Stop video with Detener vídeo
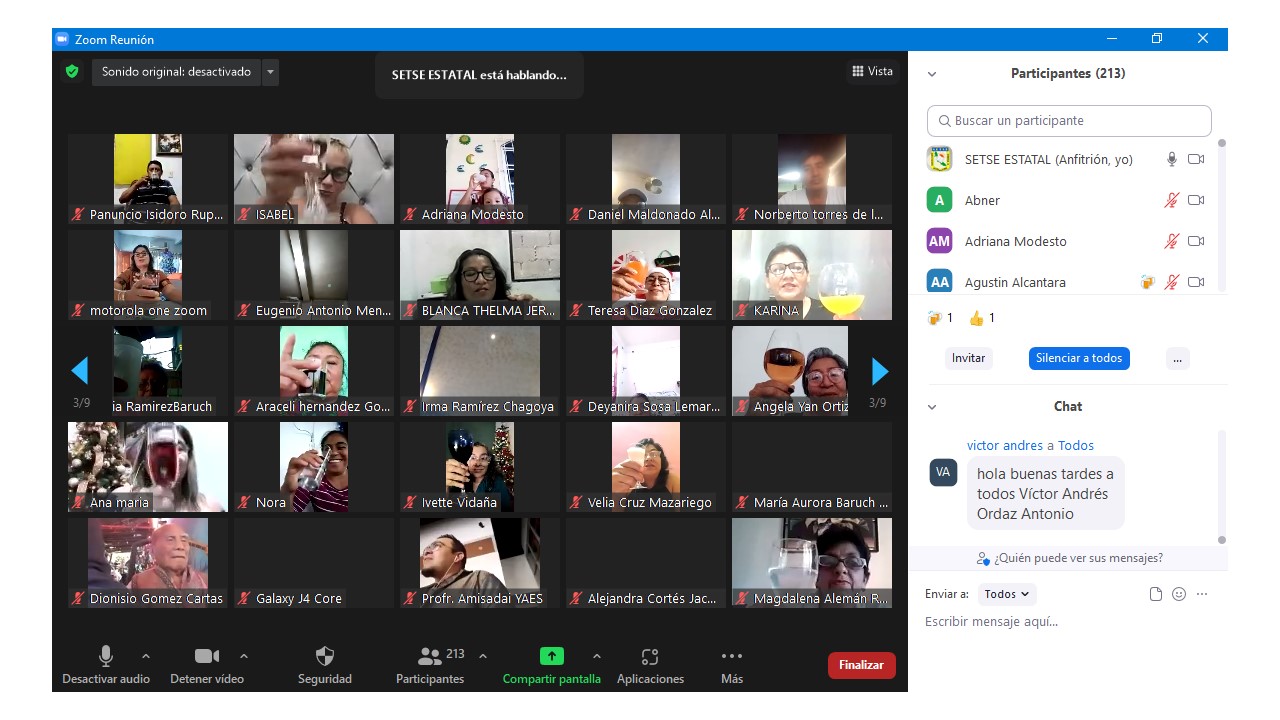Screen dimensions: 1280x720 [207, 665]
